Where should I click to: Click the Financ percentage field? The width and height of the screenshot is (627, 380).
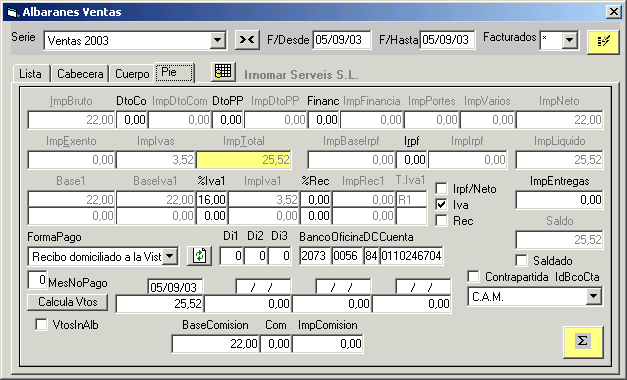(x=323, y=120)
